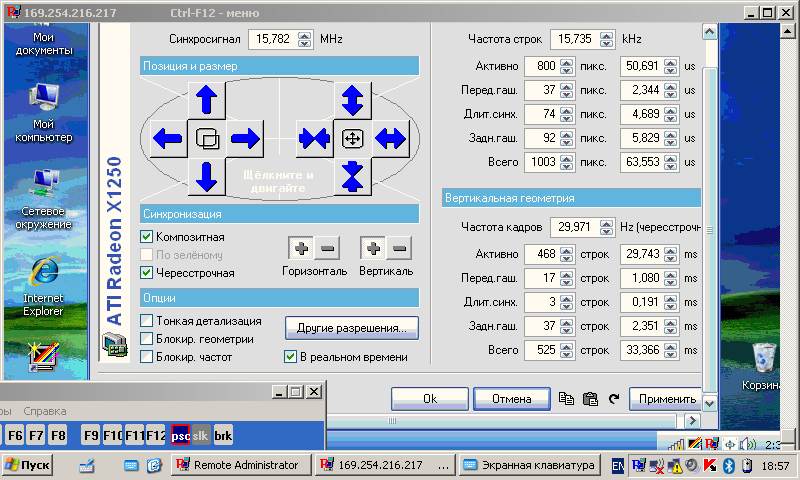Click the move-up arrow in position pad

[x=206, y=99]
